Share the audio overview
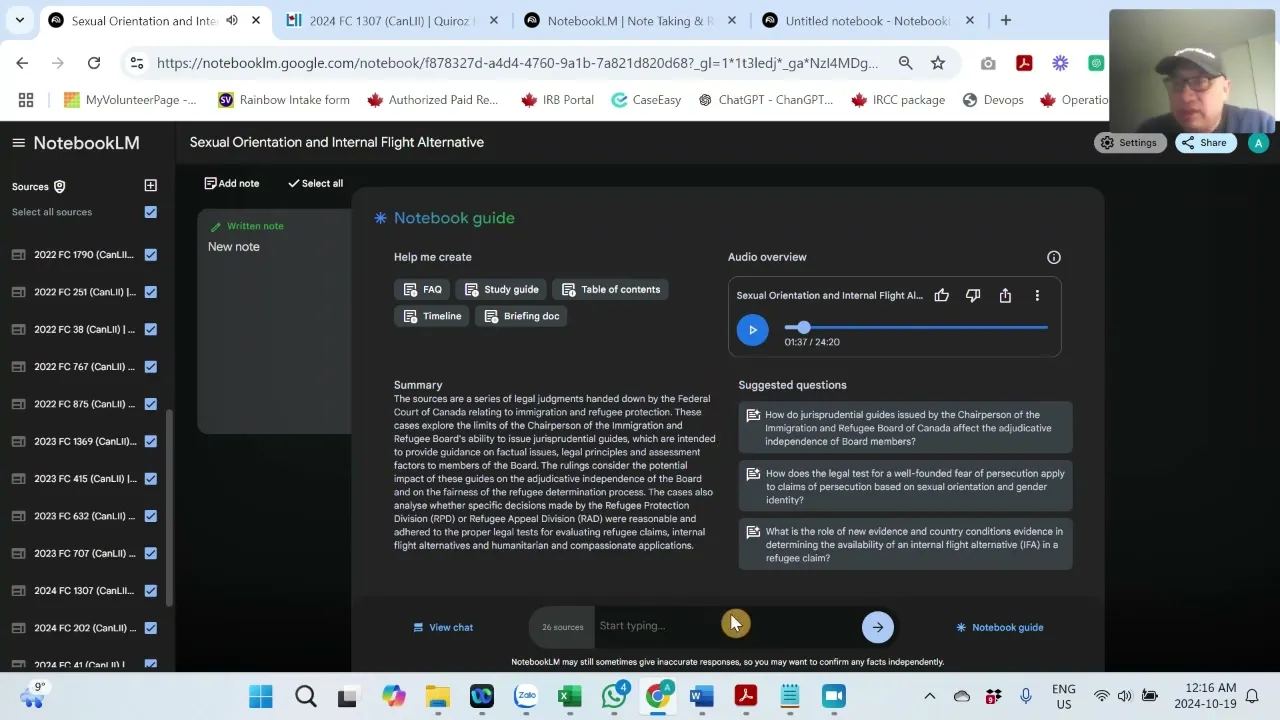Screen dimensions: 1280x720 point(1005,295)
